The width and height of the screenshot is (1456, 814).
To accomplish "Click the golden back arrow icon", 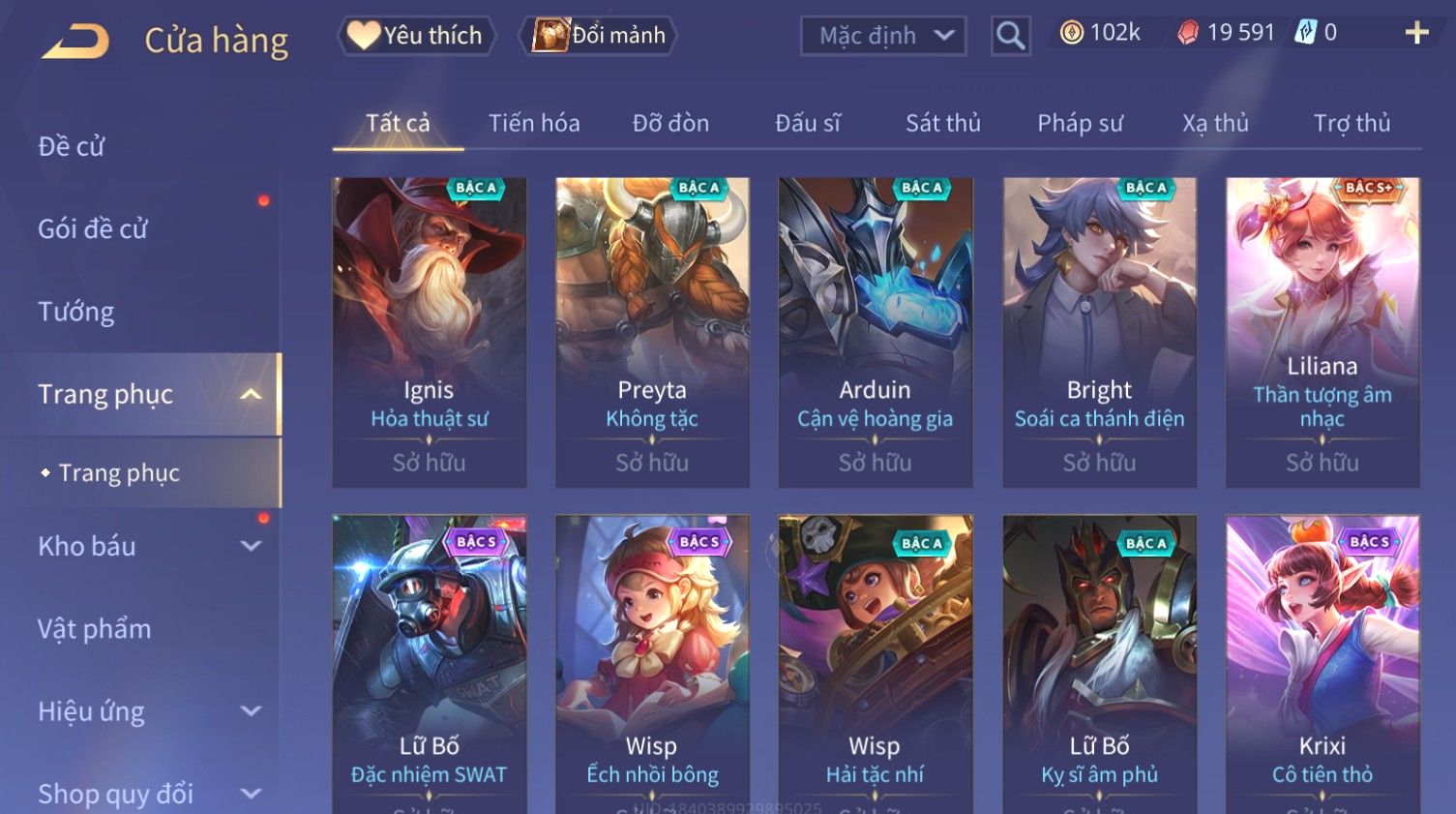I will pos(75,41).
